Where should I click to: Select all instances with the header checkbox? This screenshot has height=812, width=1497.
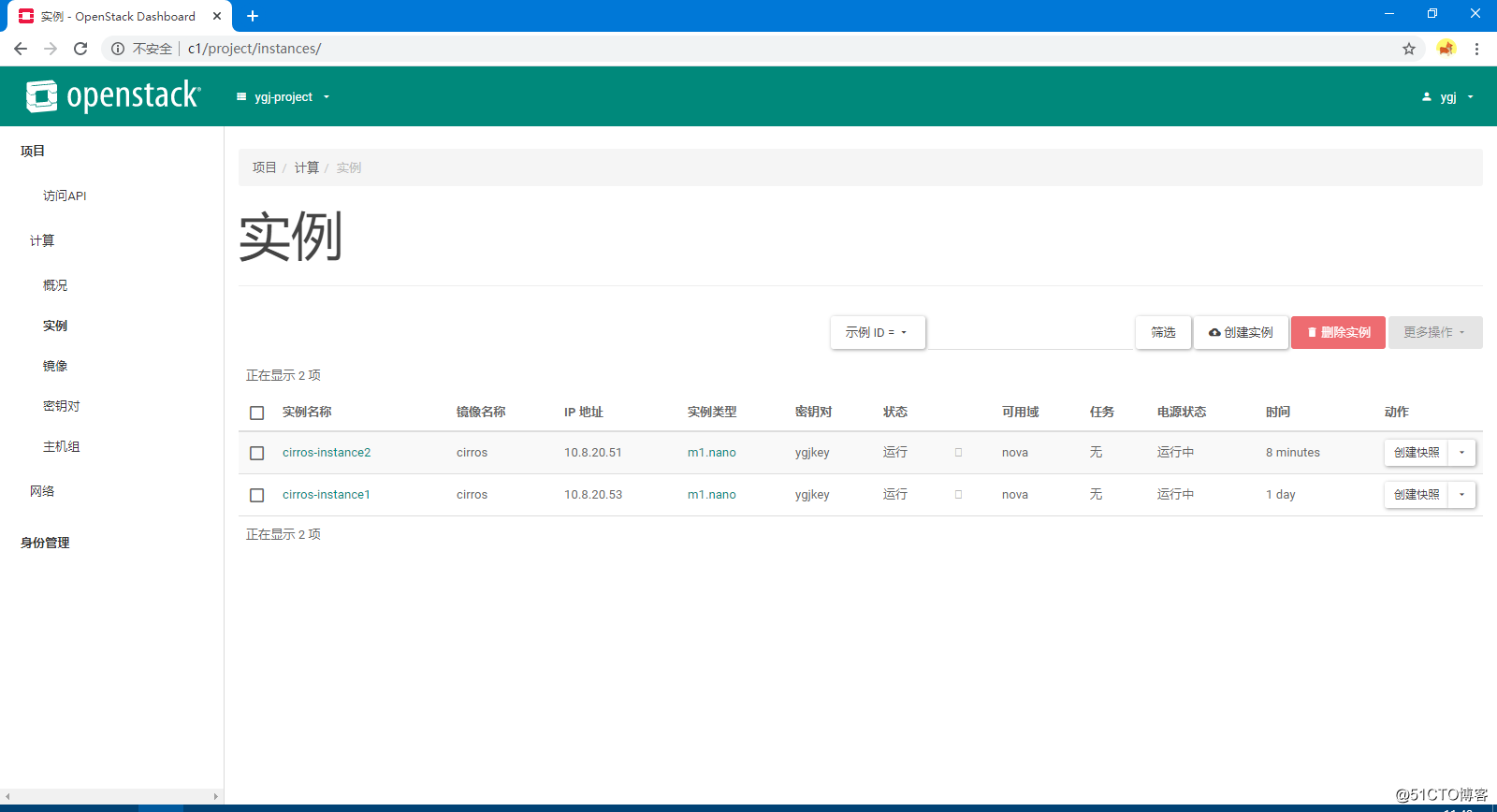[257, 413]
